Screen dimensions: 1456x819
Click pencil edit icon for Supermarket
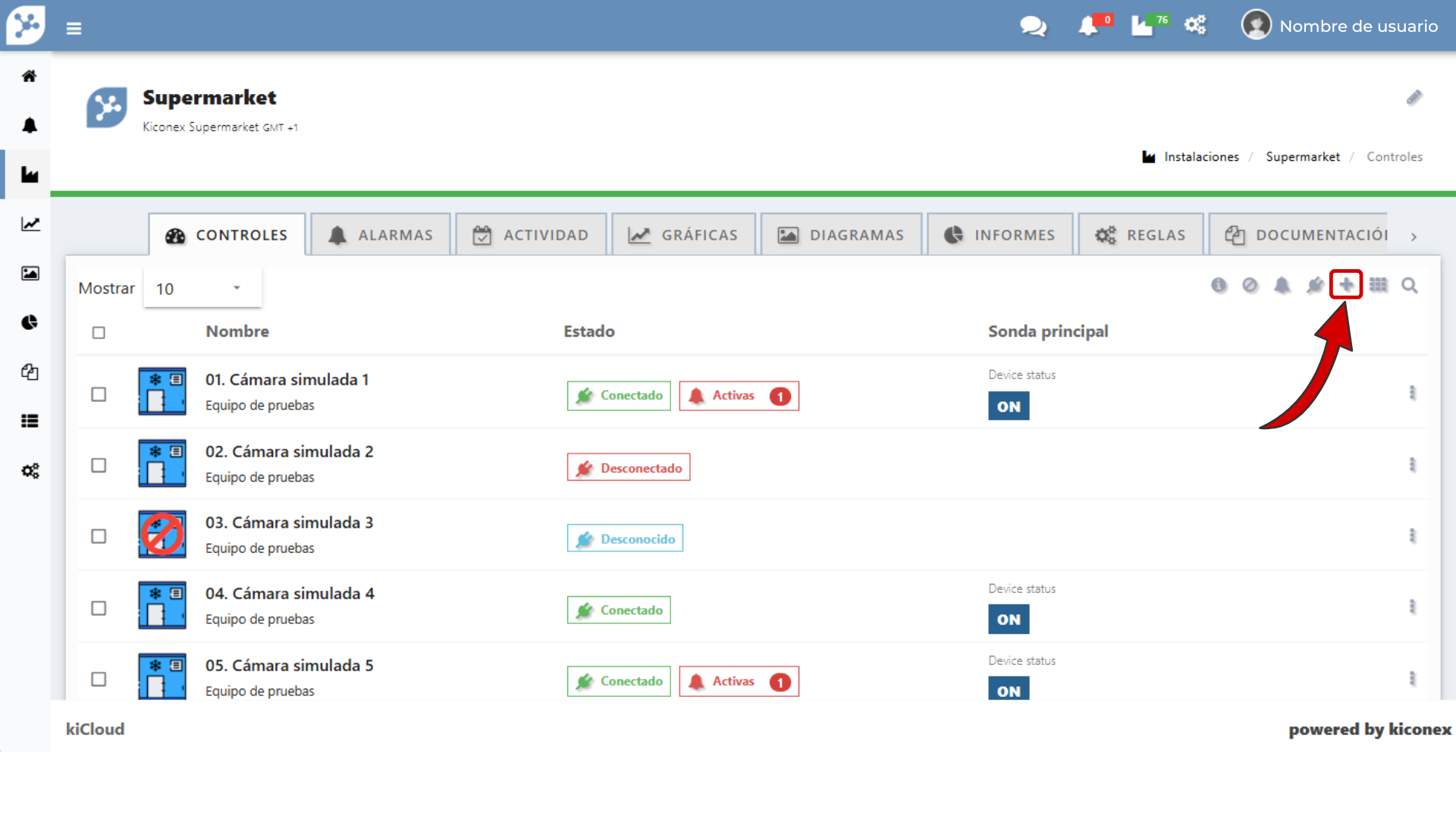click(1414, 98)
